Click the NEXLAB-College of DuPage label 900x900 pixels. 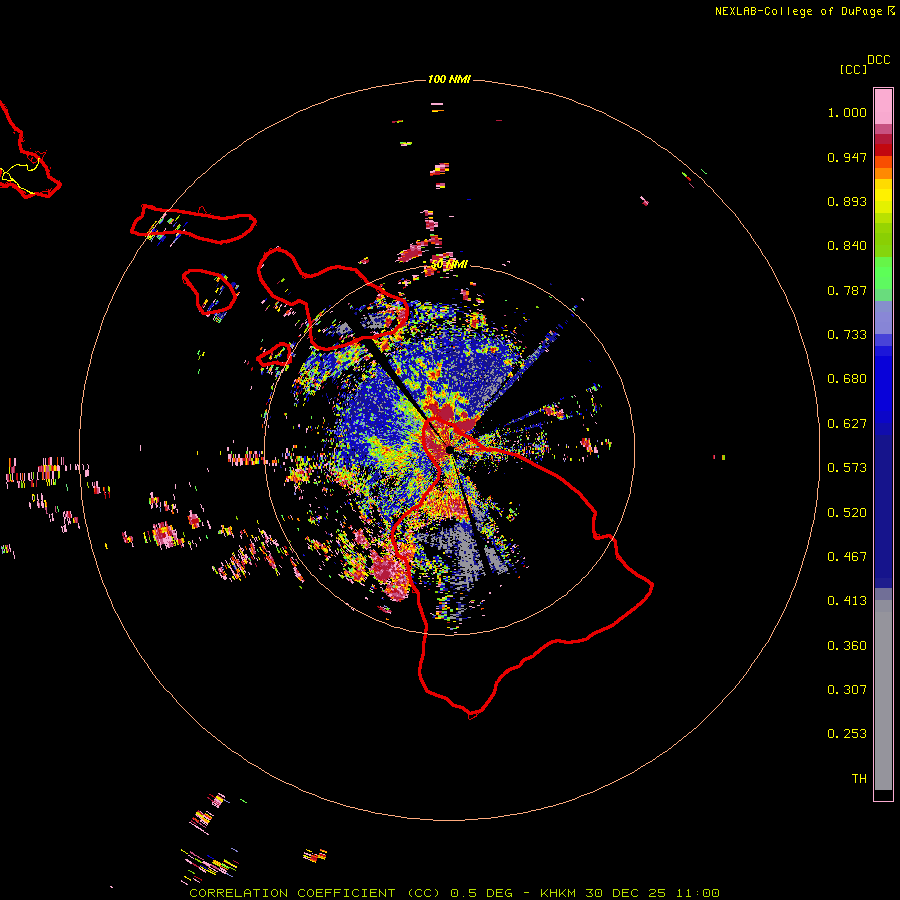point(798,11)
